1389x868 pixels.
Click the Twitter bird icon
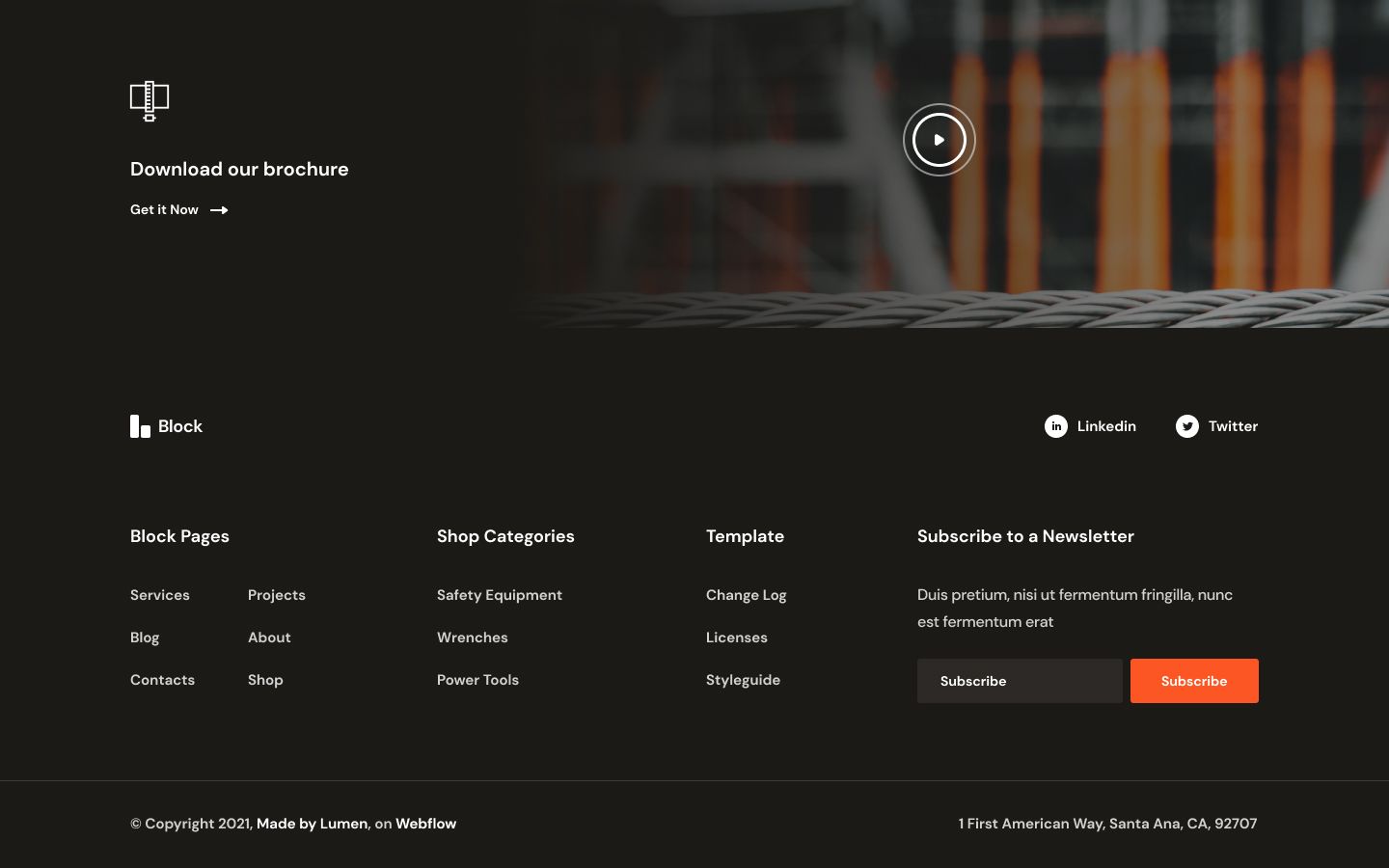click(x=1187, y=426)
